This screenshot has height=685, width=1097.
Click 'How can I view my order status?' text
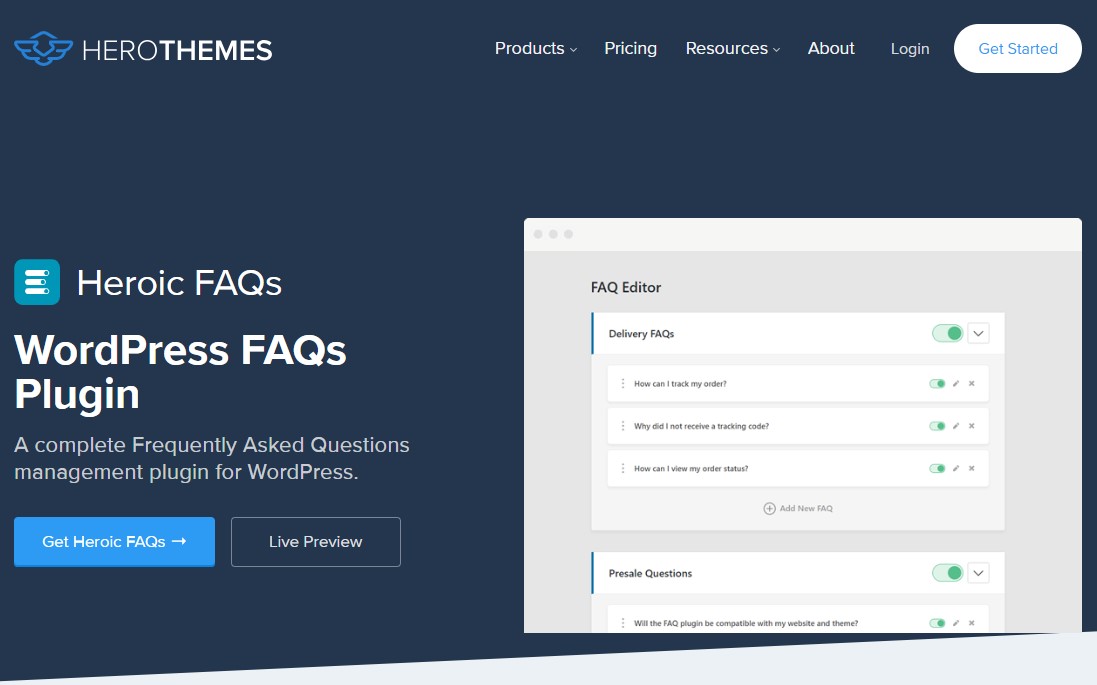click(691, 469)
